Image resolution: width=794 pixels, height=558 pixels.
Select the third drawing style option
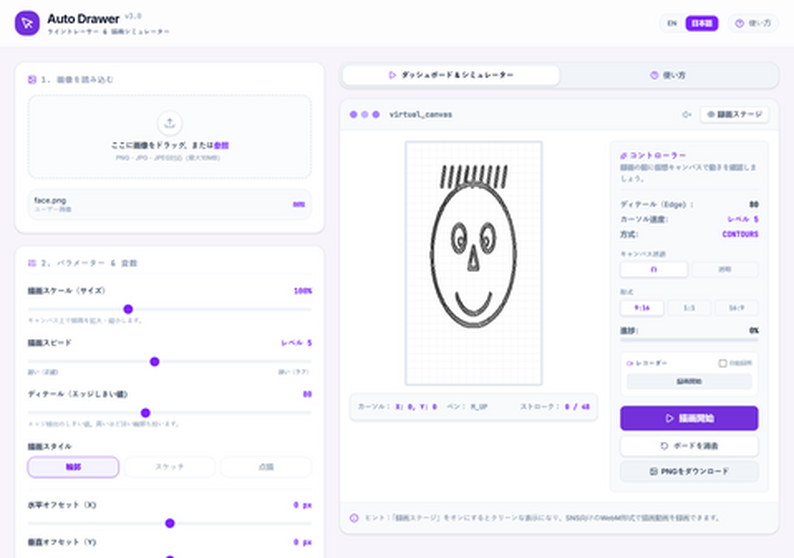tap(266, 467)
